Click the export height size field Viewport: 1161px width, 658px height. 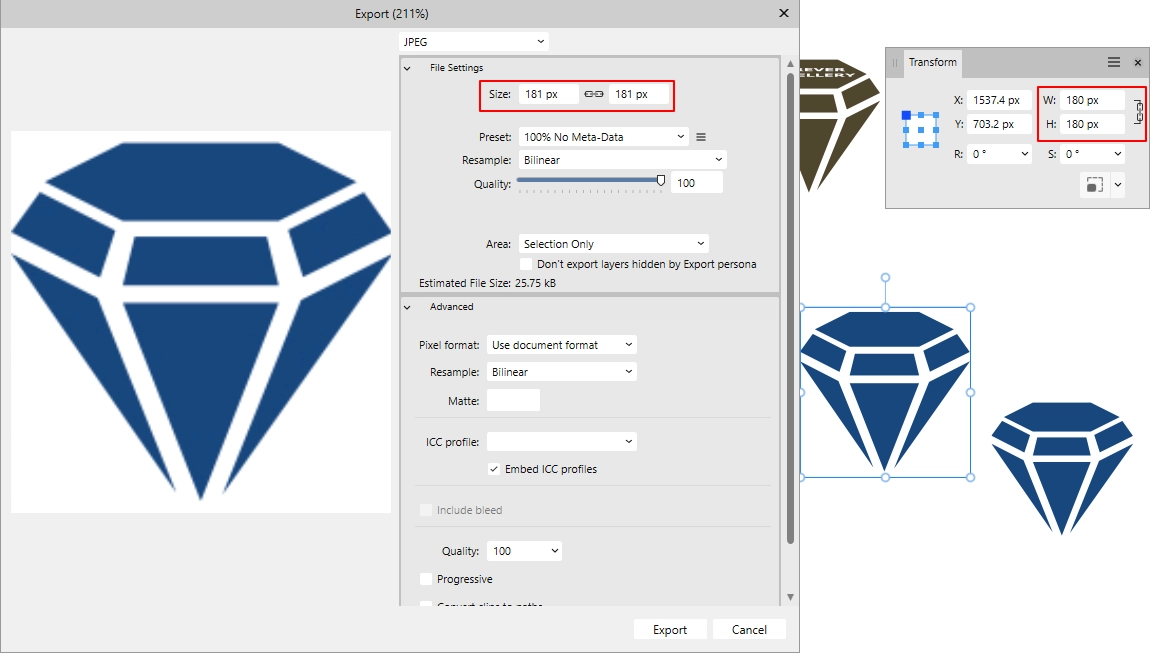coord(638,95)
